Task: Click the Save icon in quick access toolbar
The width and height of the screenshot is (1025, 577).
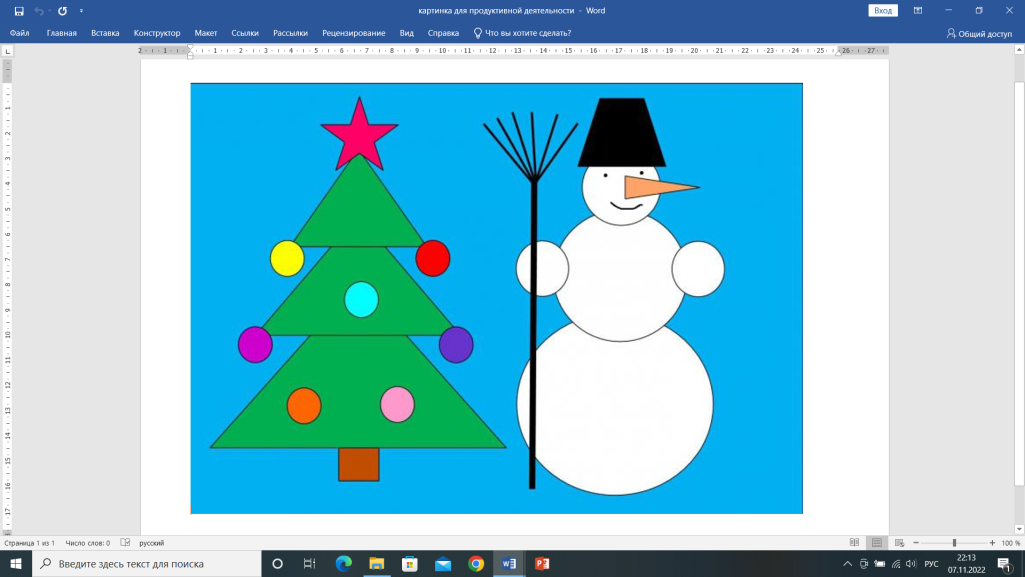Action: point(18,11)
